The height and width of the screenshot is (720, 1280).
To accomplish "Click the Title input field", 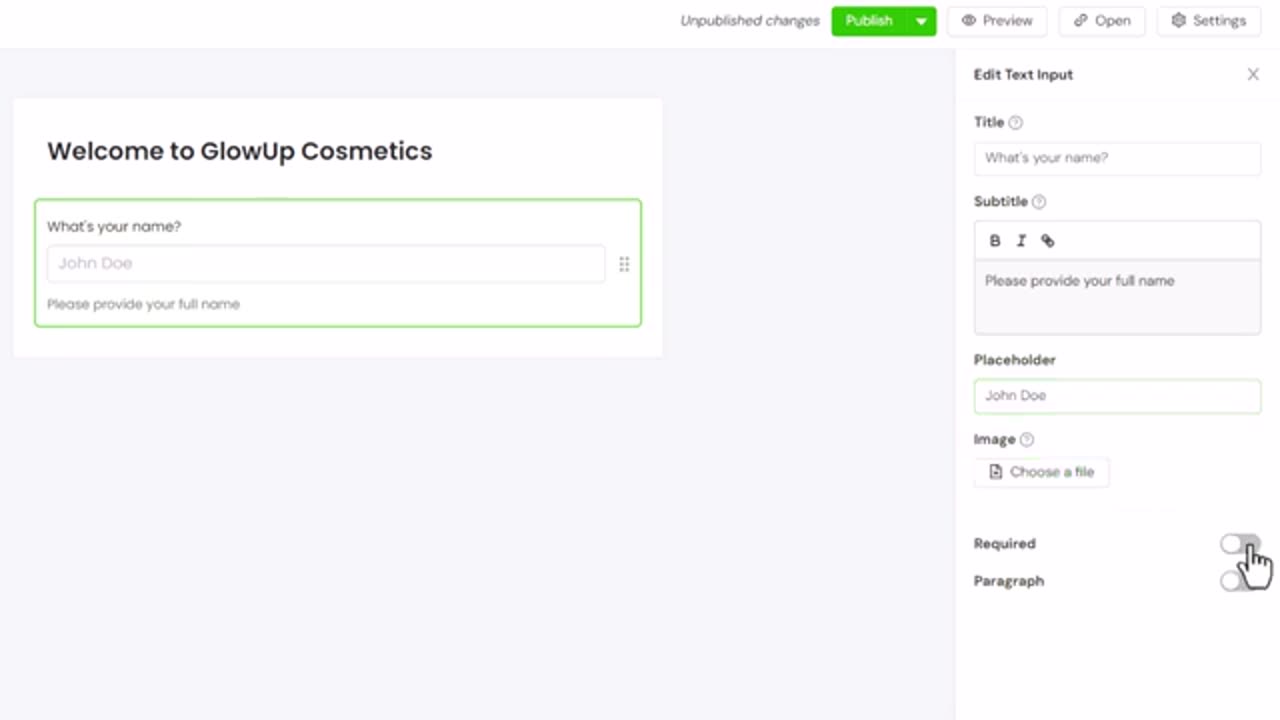I will 1117,158.
